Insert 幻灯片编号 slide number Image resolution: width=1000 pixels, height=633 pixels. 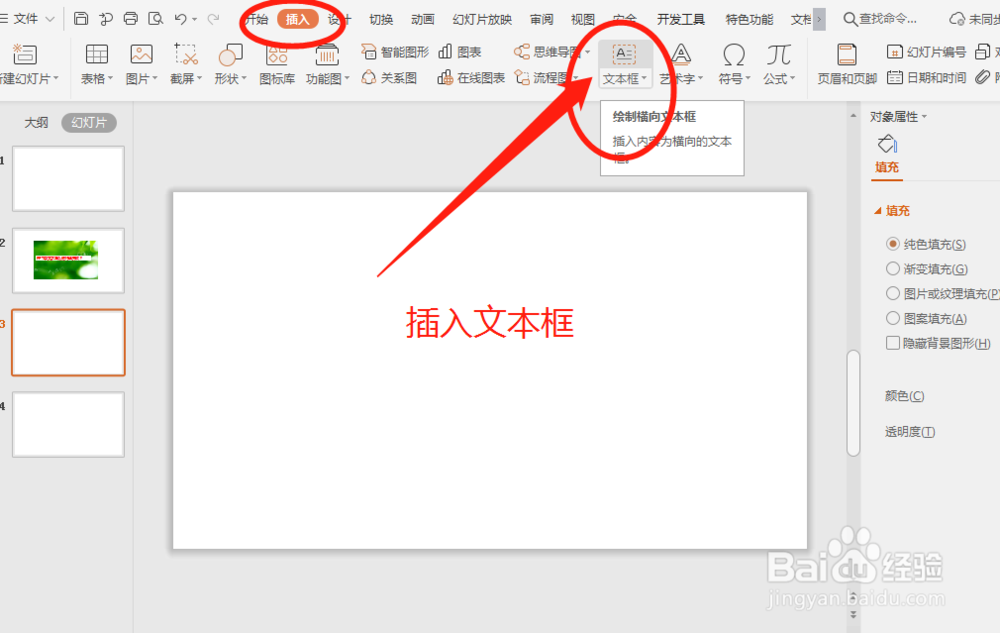(926, 52)
